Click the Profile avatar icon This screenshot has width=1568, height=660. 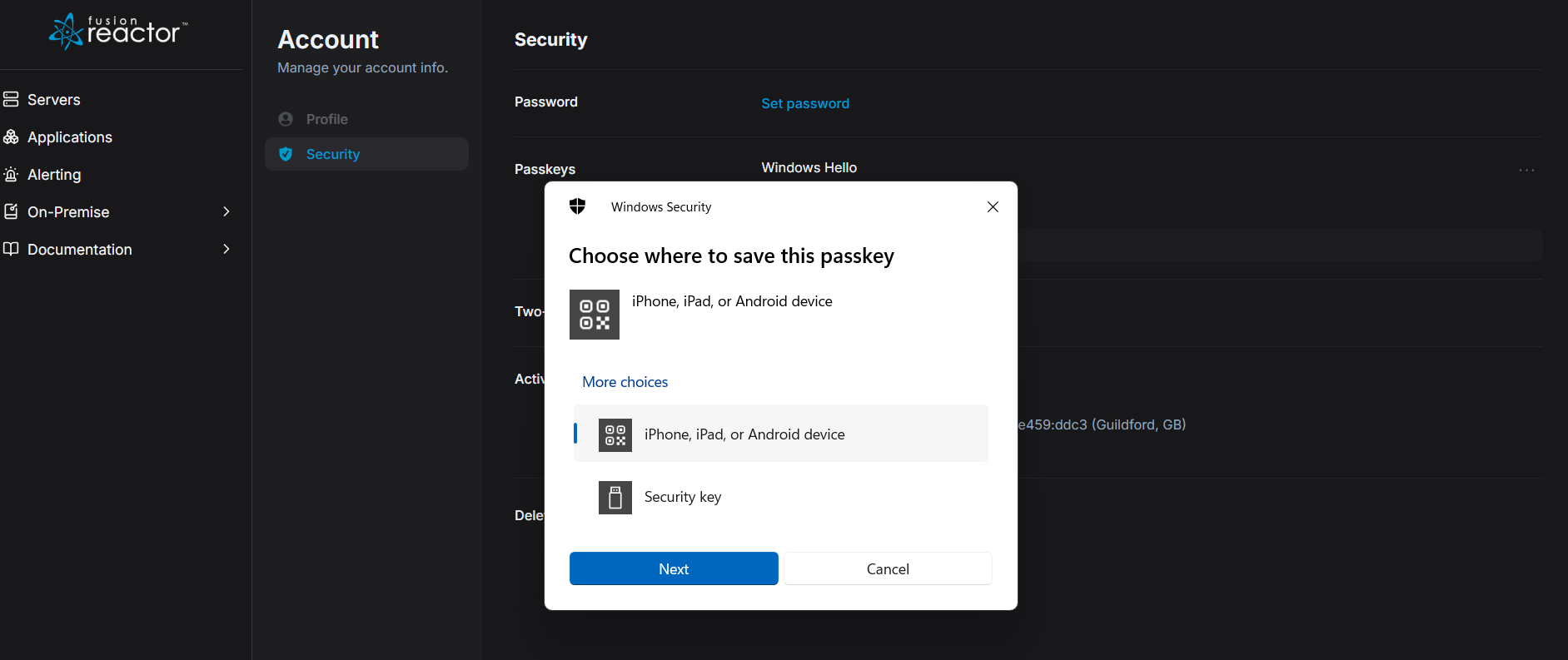(x=286, y=119)
